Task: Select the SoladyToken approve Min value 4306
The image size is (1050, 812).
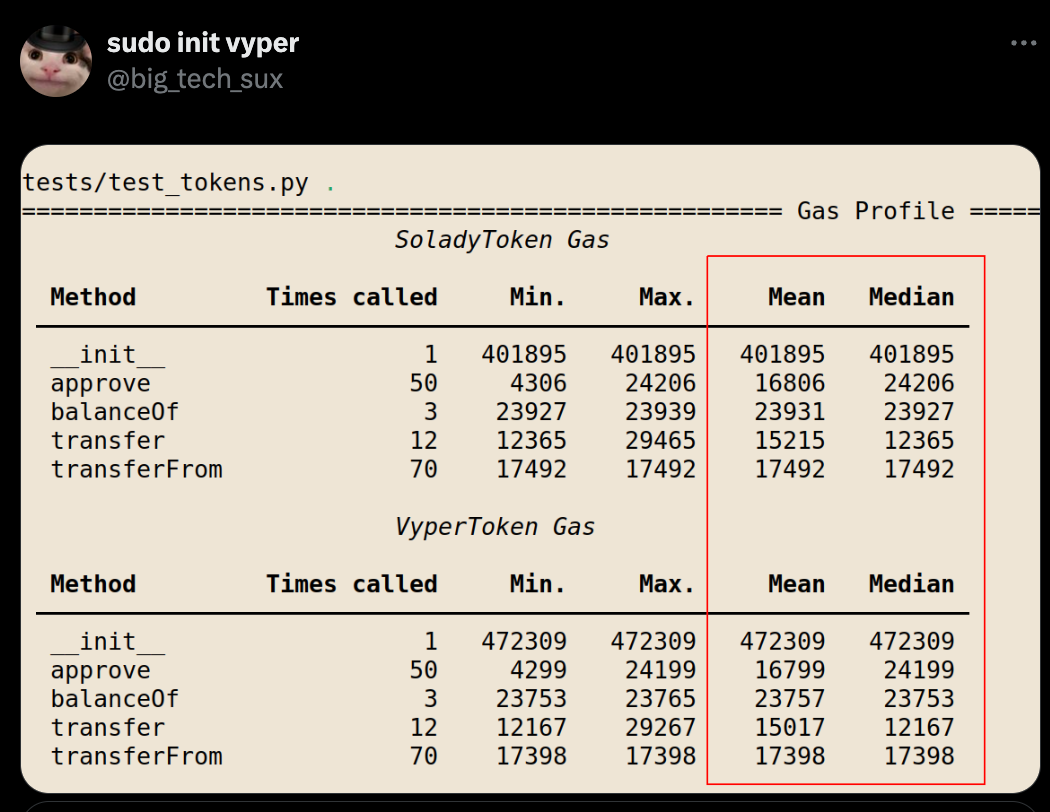Action: pos(538,383)
